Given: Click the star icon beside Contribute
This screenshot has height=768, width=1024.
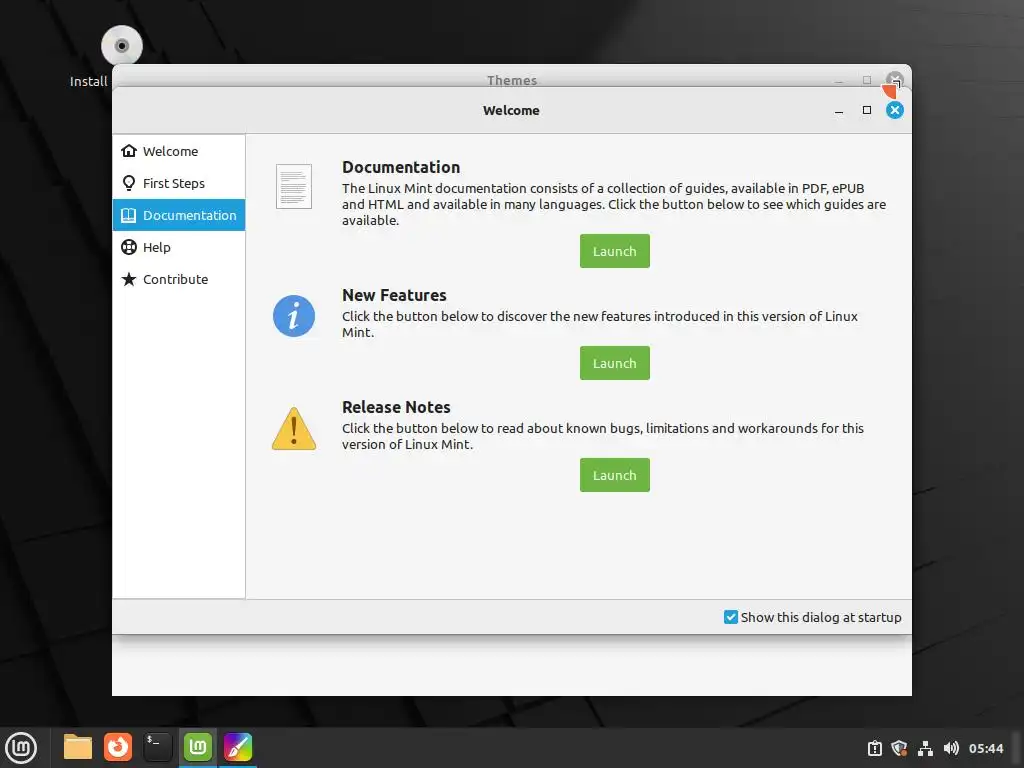Looking at the screenshot, I should (129, 280).
